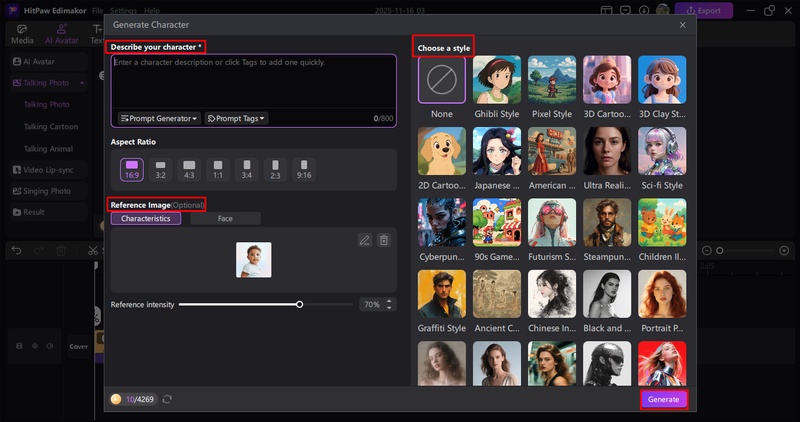Open the Settings menu
The height and width of the screenshot is (422, 800).
pos(123,11)
